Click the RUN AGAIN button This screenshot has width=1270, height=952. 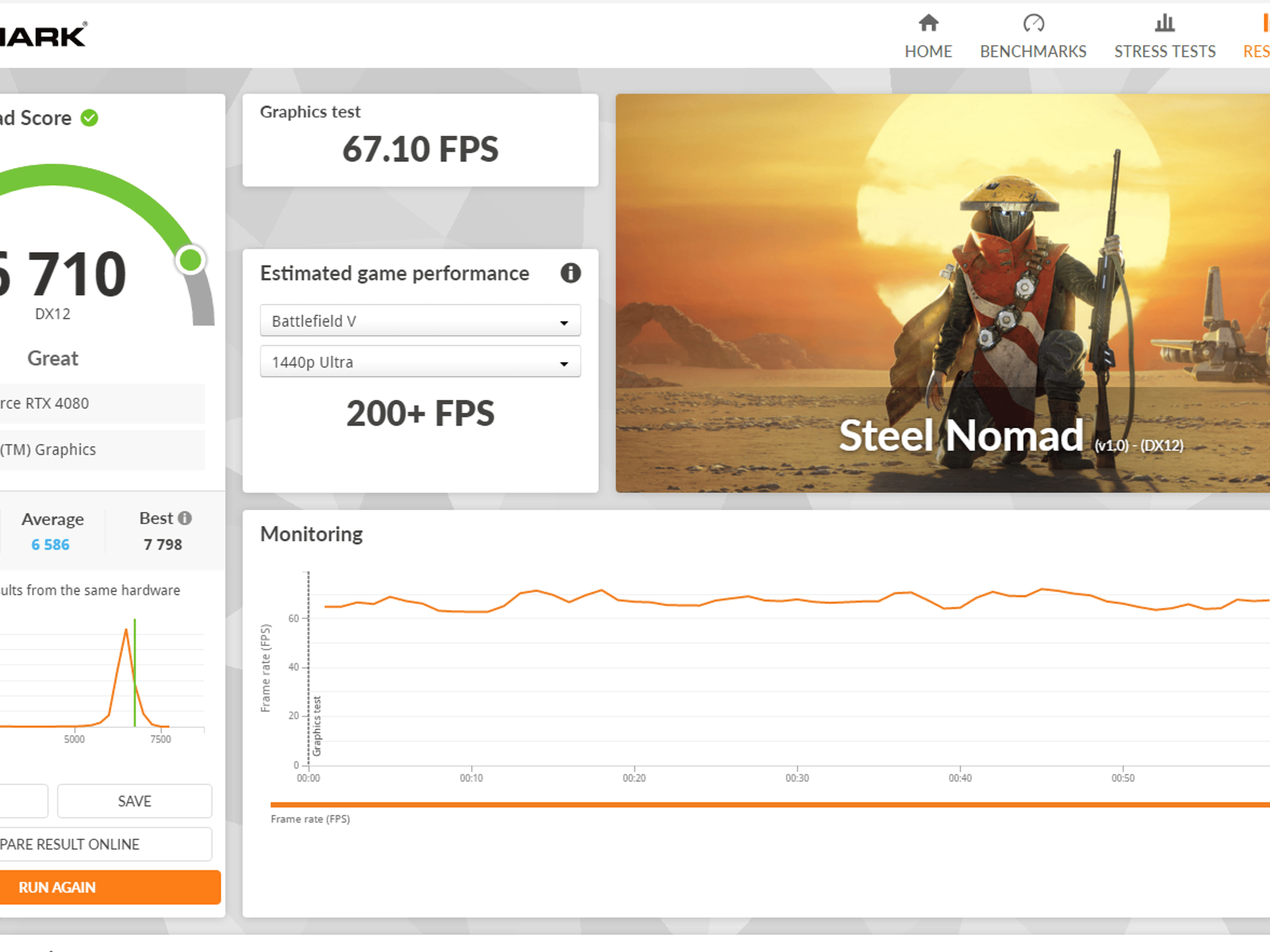pos(110,887)
